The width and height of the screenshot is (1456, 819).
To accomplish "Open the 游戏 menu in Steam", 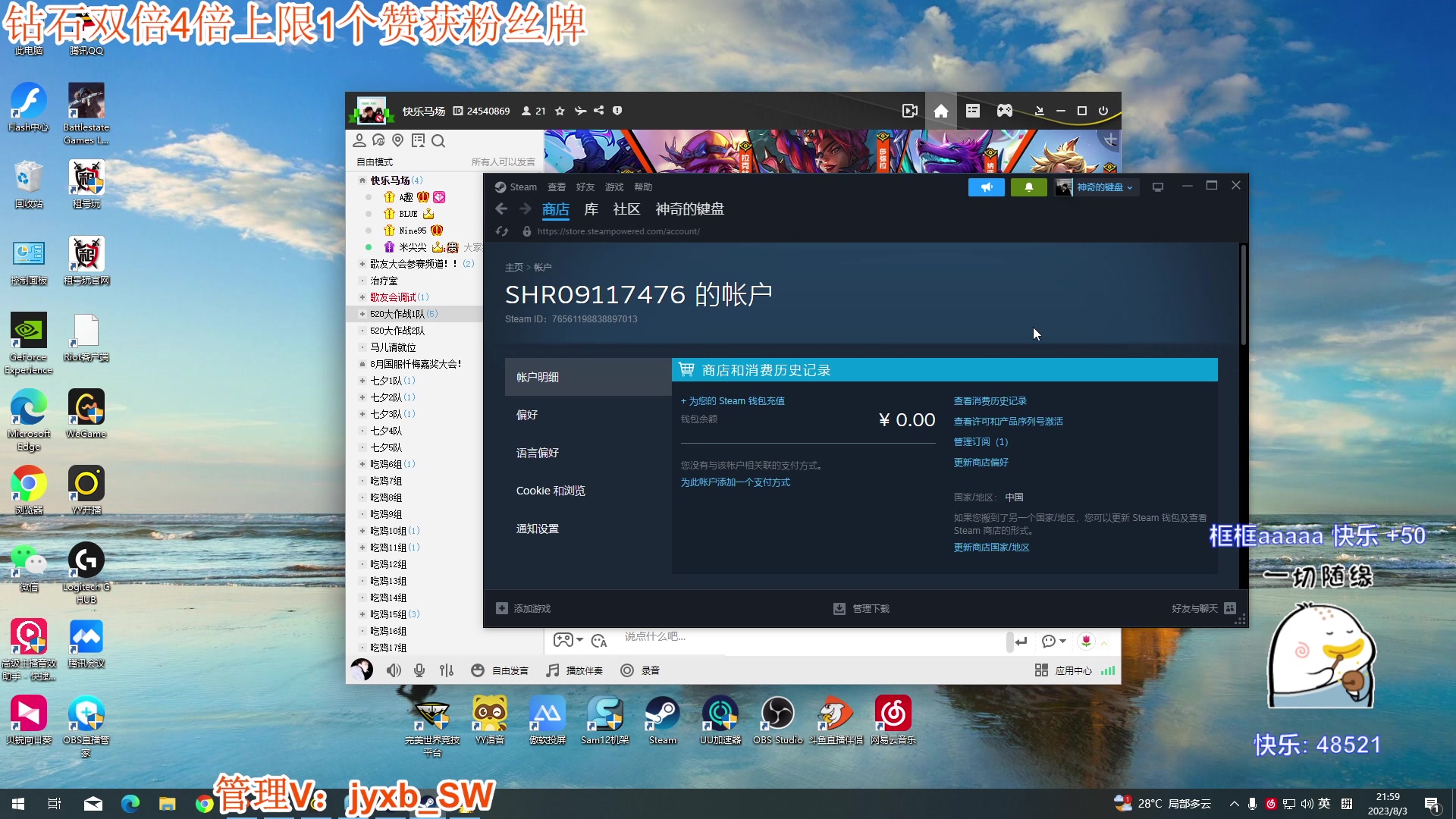I will (x=614, y=187).
